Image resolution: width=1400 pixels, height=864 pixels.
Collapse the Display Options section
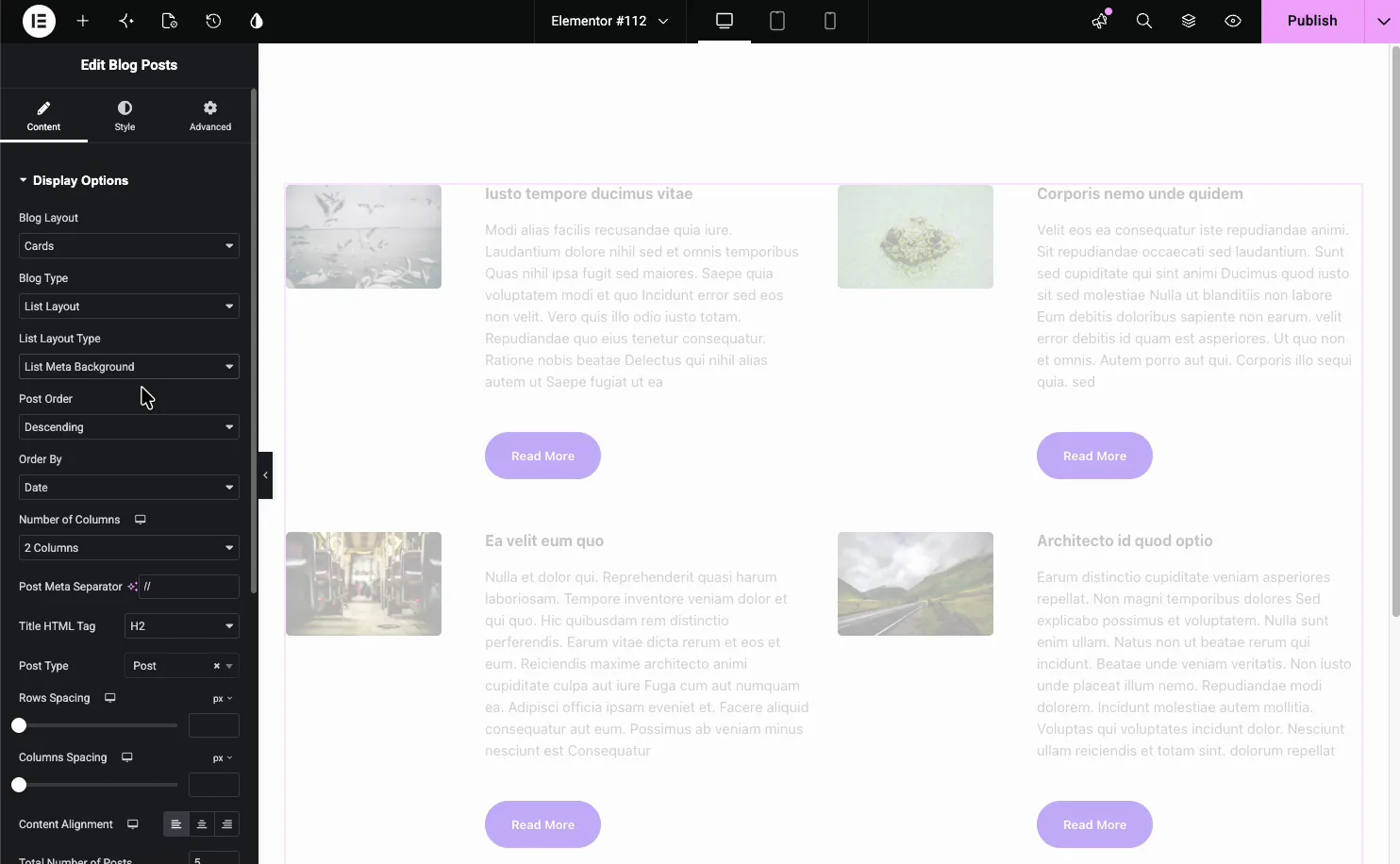74,180
